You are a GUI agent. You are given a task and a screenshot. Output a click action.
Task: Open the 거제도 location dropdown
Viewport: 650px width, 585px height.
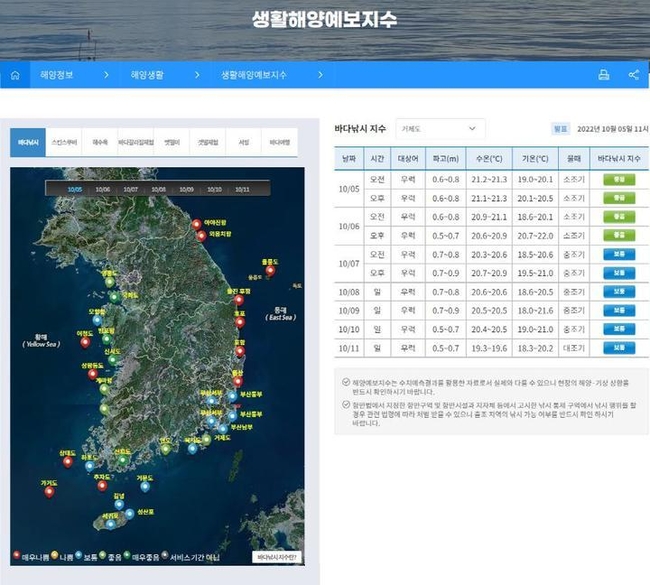coord(440,129)
